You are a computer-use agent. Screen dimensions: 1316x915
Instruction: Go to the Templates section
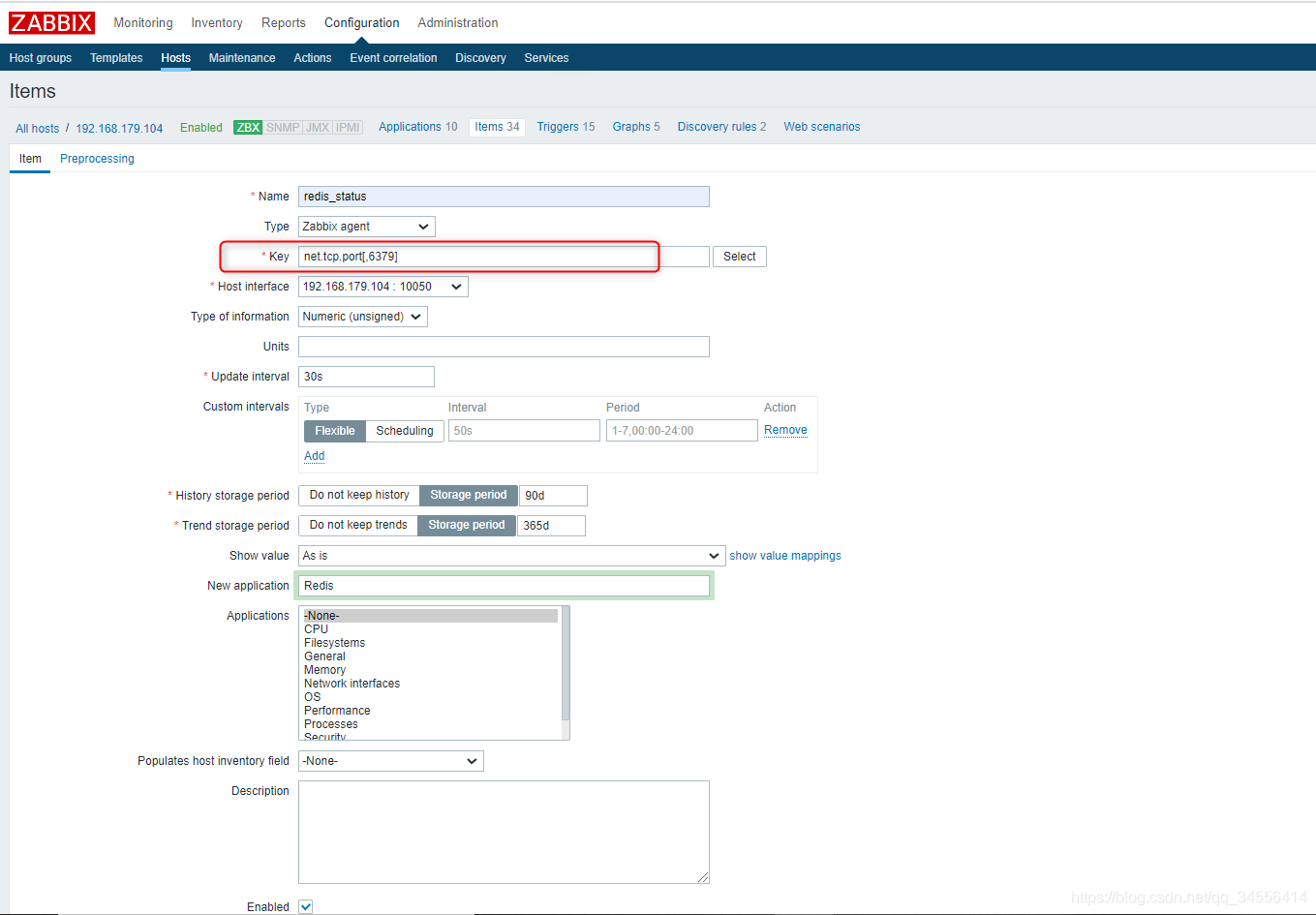pos(115,58)
